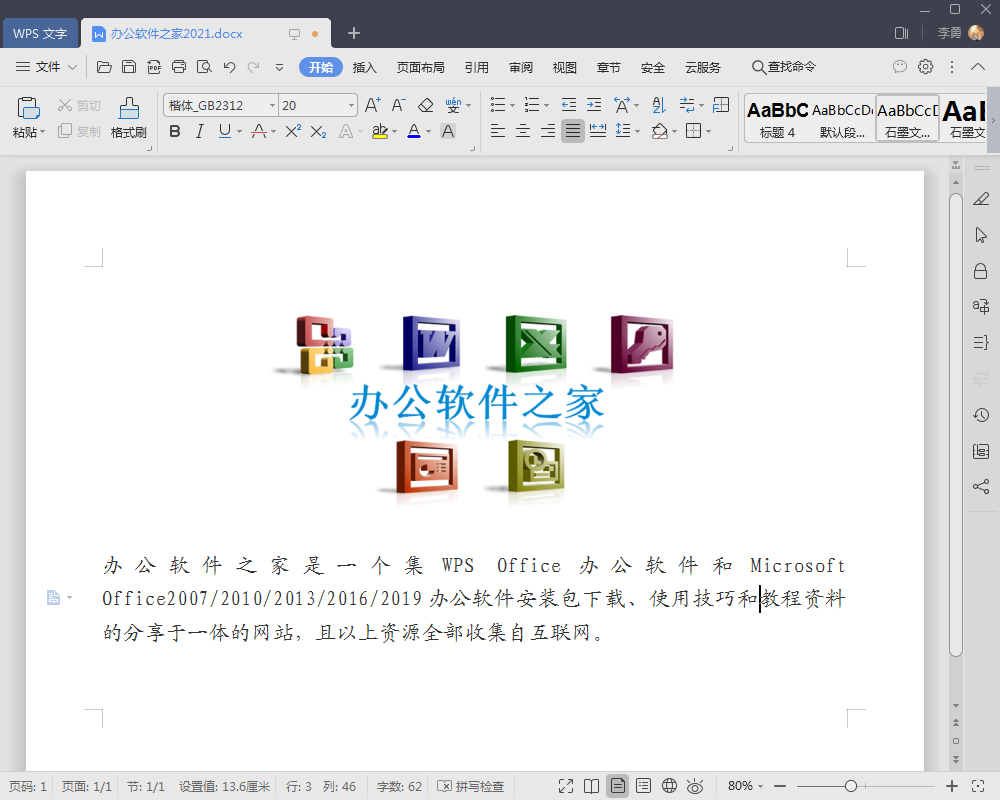
Task: Save the document with the floppy icon
Action: pyautogui.click(x=129, y=67)
